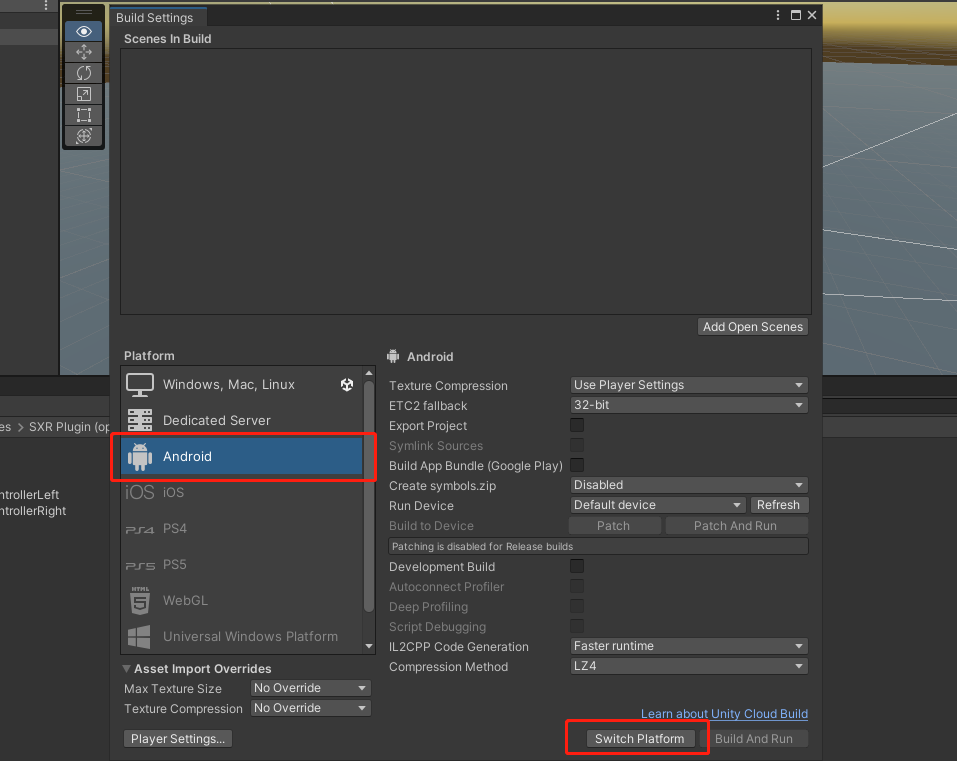
Task: Check Build App Bundle (Google Play)
Action: 577,465
